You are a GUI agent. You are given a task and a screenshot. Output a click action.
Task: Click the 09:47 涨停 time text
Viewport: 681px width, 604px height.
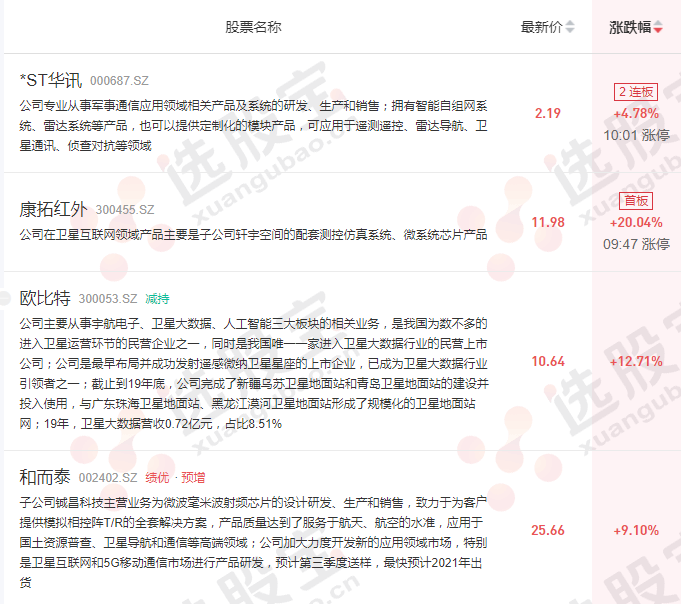coord(636,244)
